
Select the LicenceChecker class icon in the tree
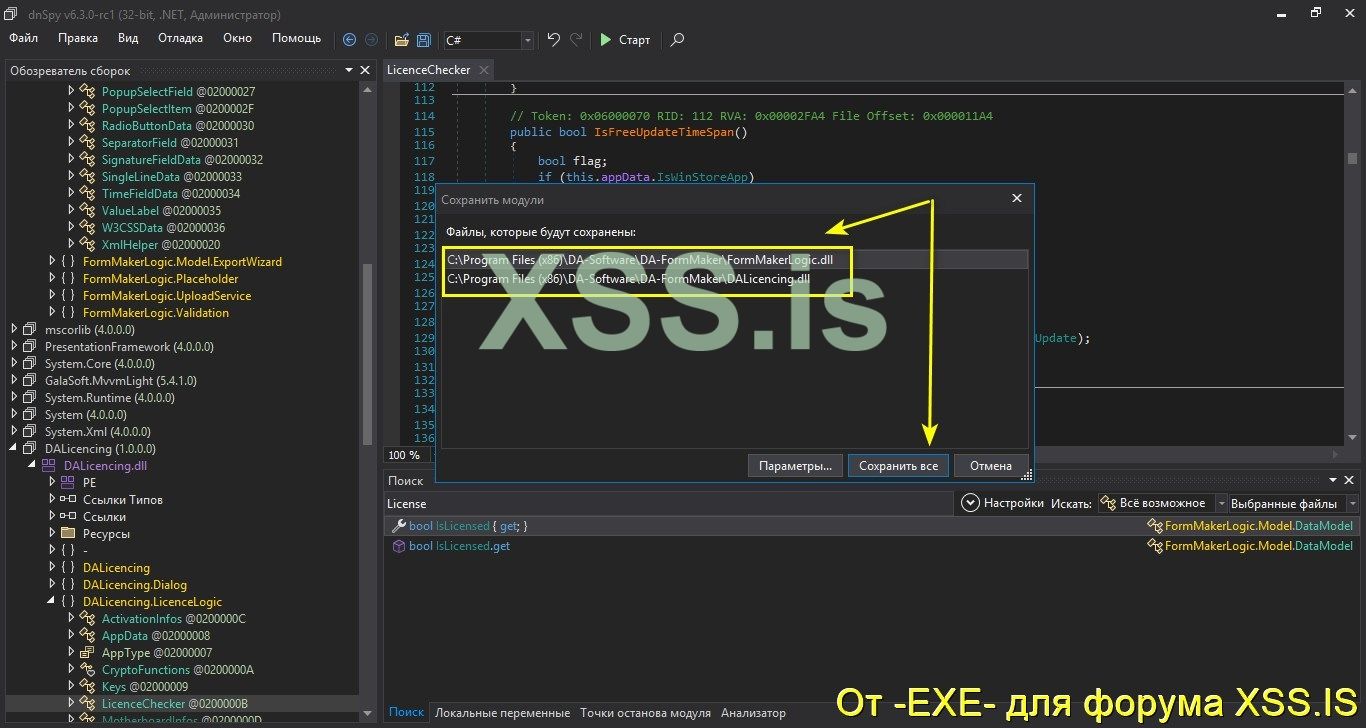coord(89,703)
